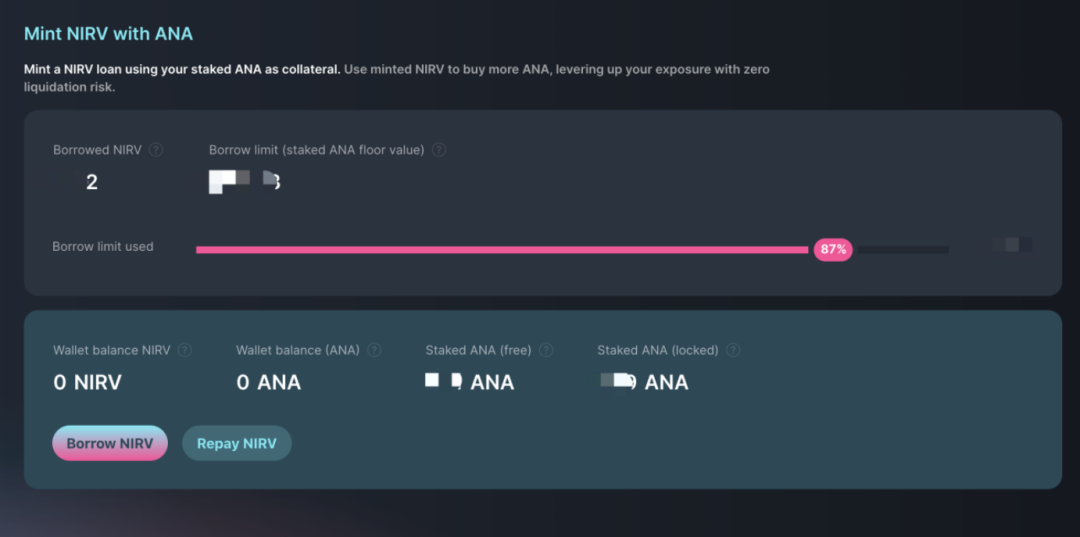Click the Staked ANA (locked) amount

click(643, 382)
